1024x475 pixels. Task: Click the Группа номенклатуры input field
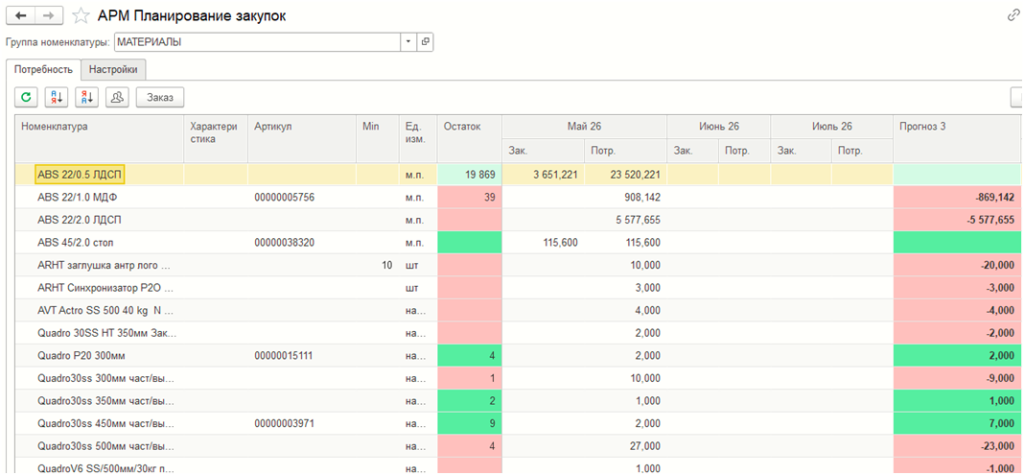[257, 42]
